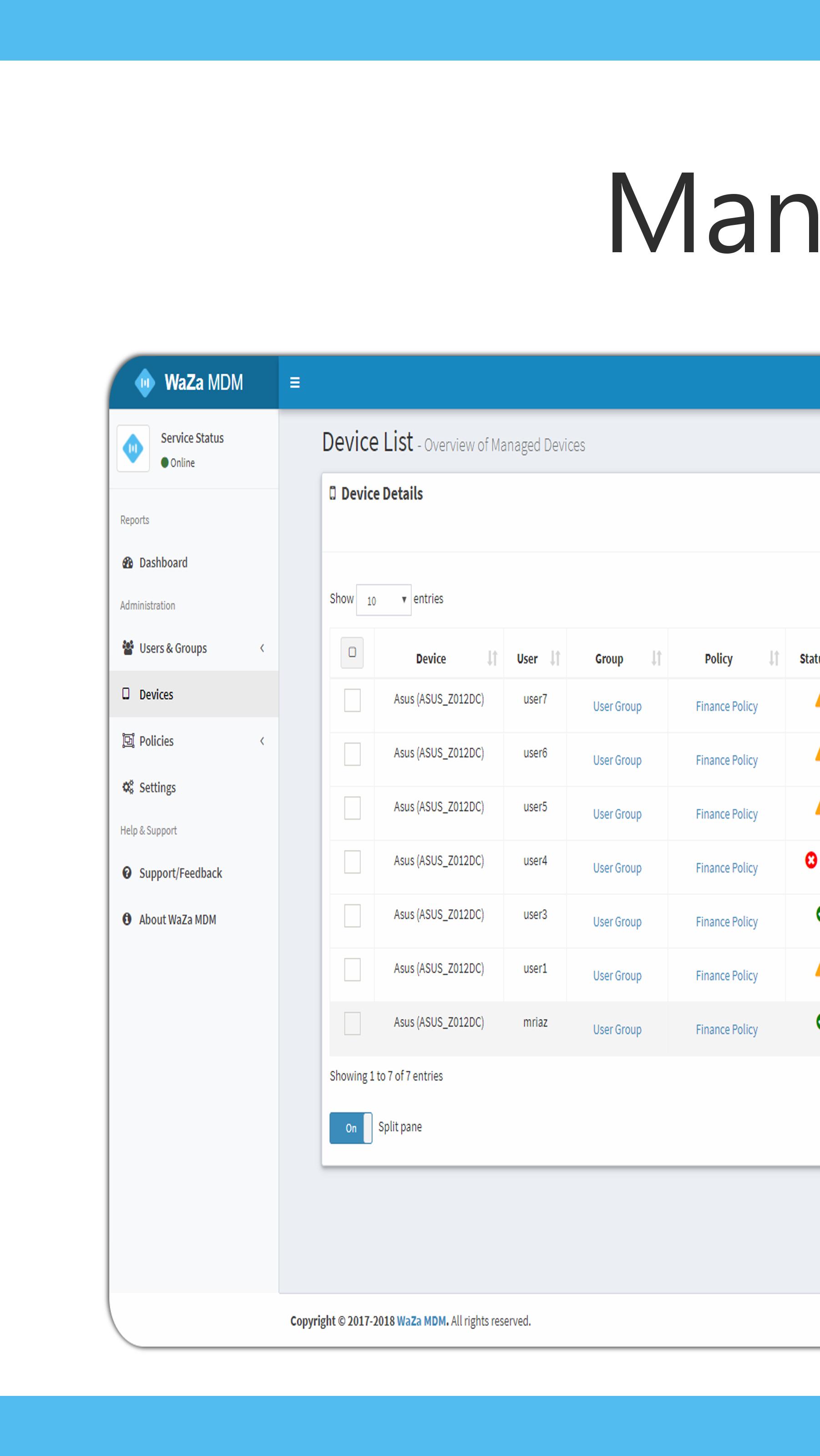Click 'Showing 1 to 7 of 7 entries'
The height and width of the screenshot is (1456, 820).
coord(386,1076)
